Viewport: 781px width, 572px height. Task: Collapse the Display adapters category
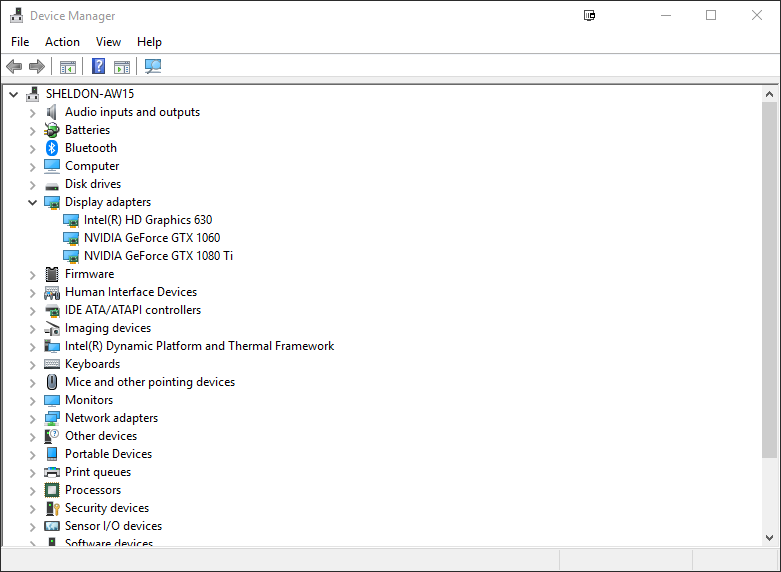coord(32,202)
